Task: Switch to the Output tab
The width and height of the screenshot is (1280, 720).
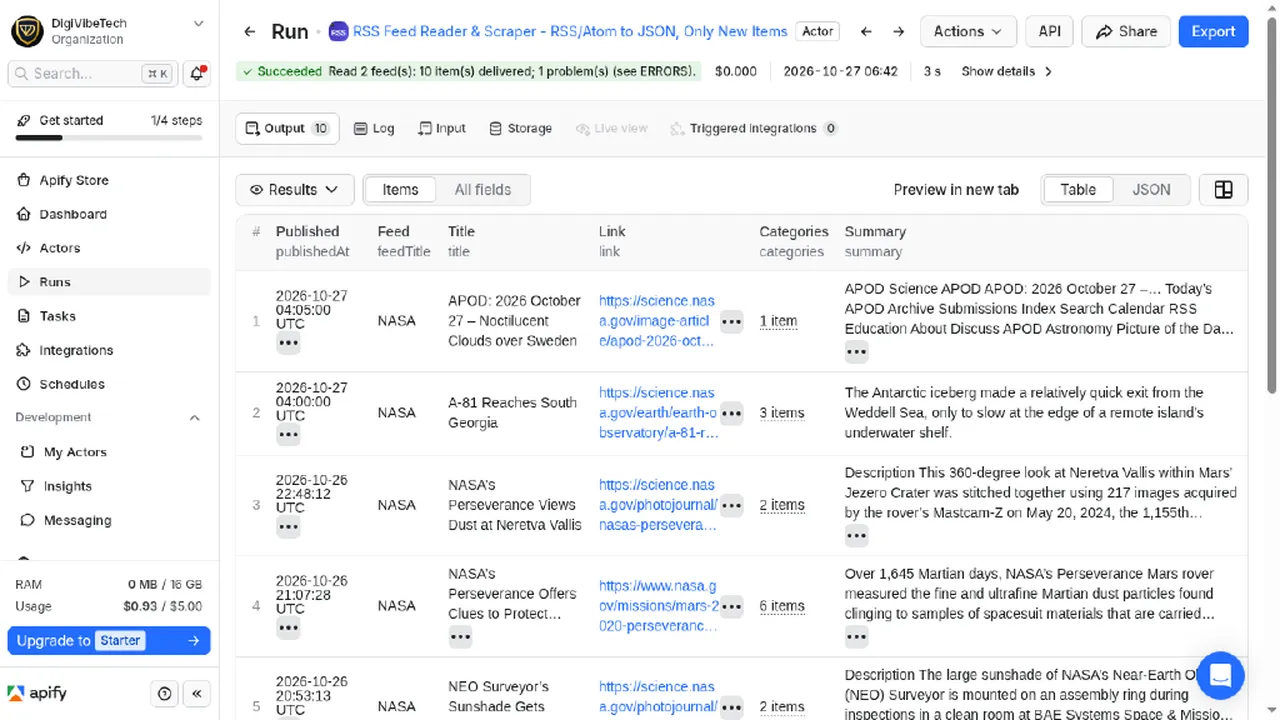Action: (x=288, y=128)
